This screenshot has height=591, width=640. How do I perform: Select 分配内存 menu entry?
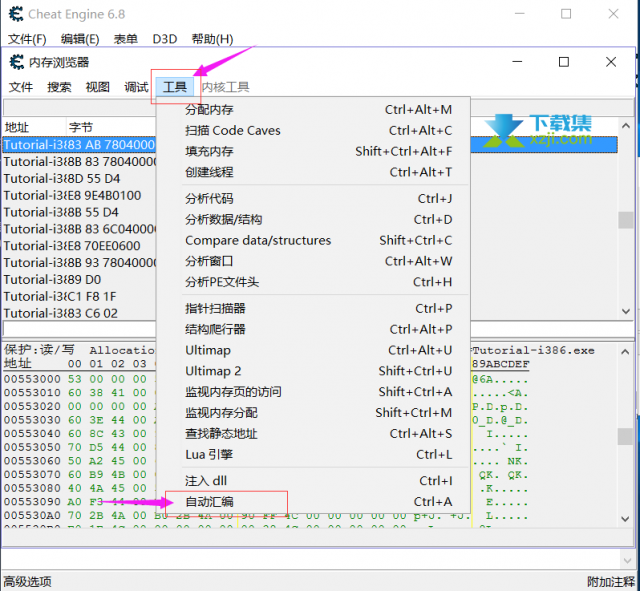[313, 109]
